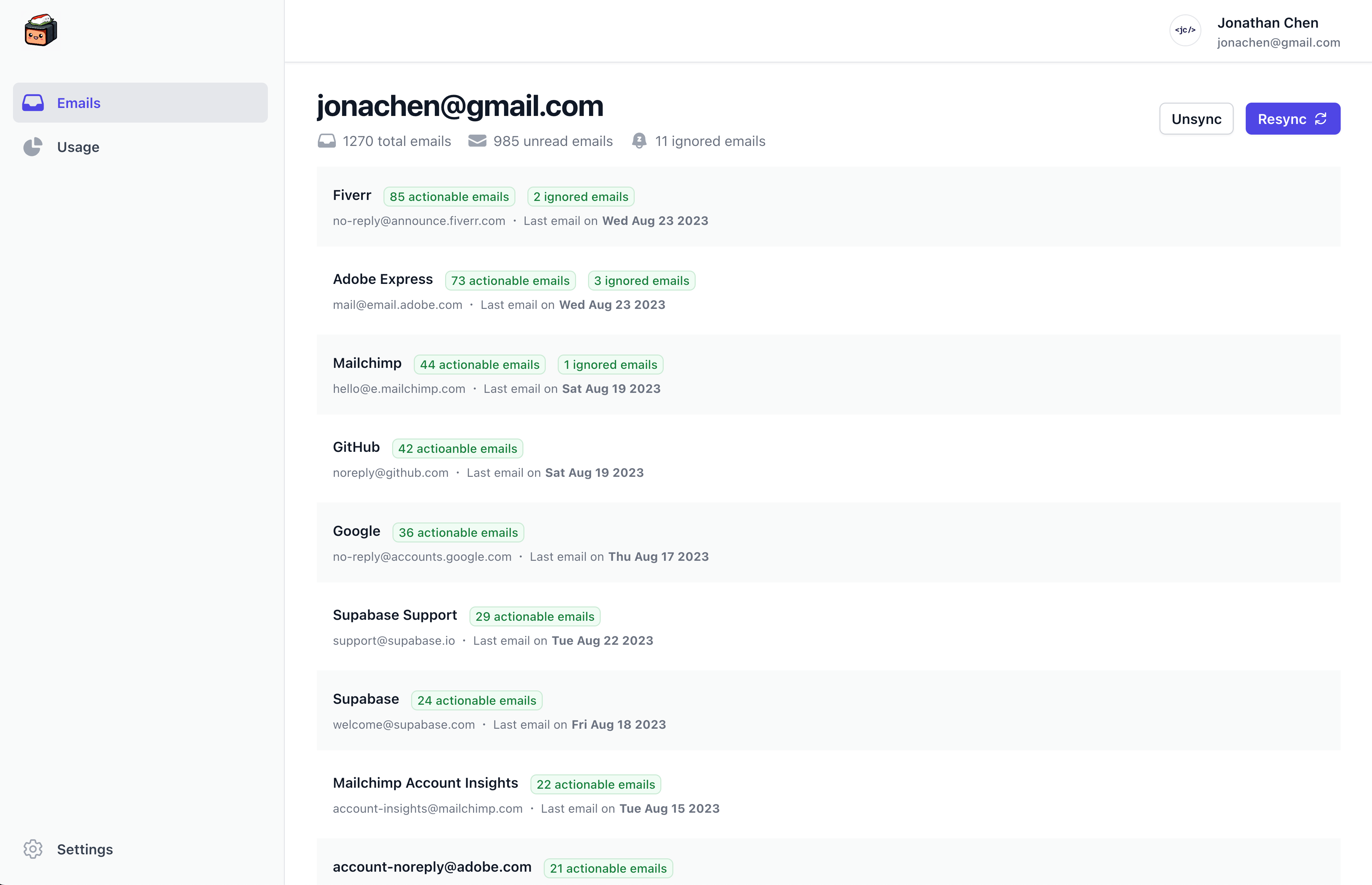Click 36 actionable emails badge
This screenshot has height=885, width=1372.
click(458, 532)
